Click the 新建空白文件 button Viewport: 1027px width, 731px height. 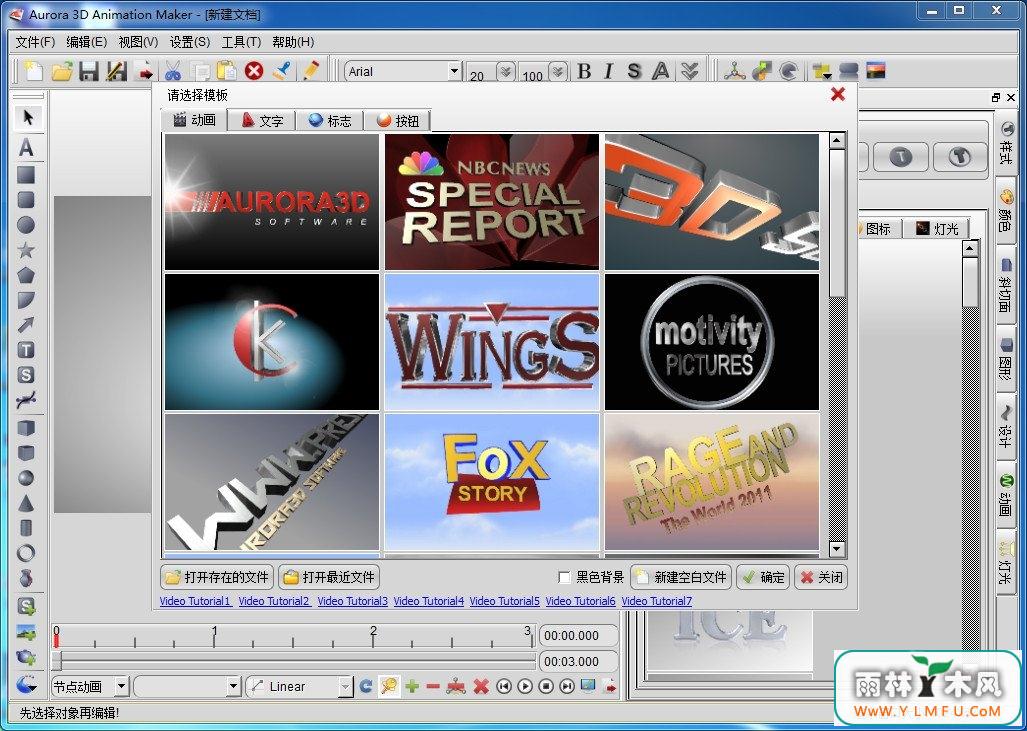(x=681, y=577)
